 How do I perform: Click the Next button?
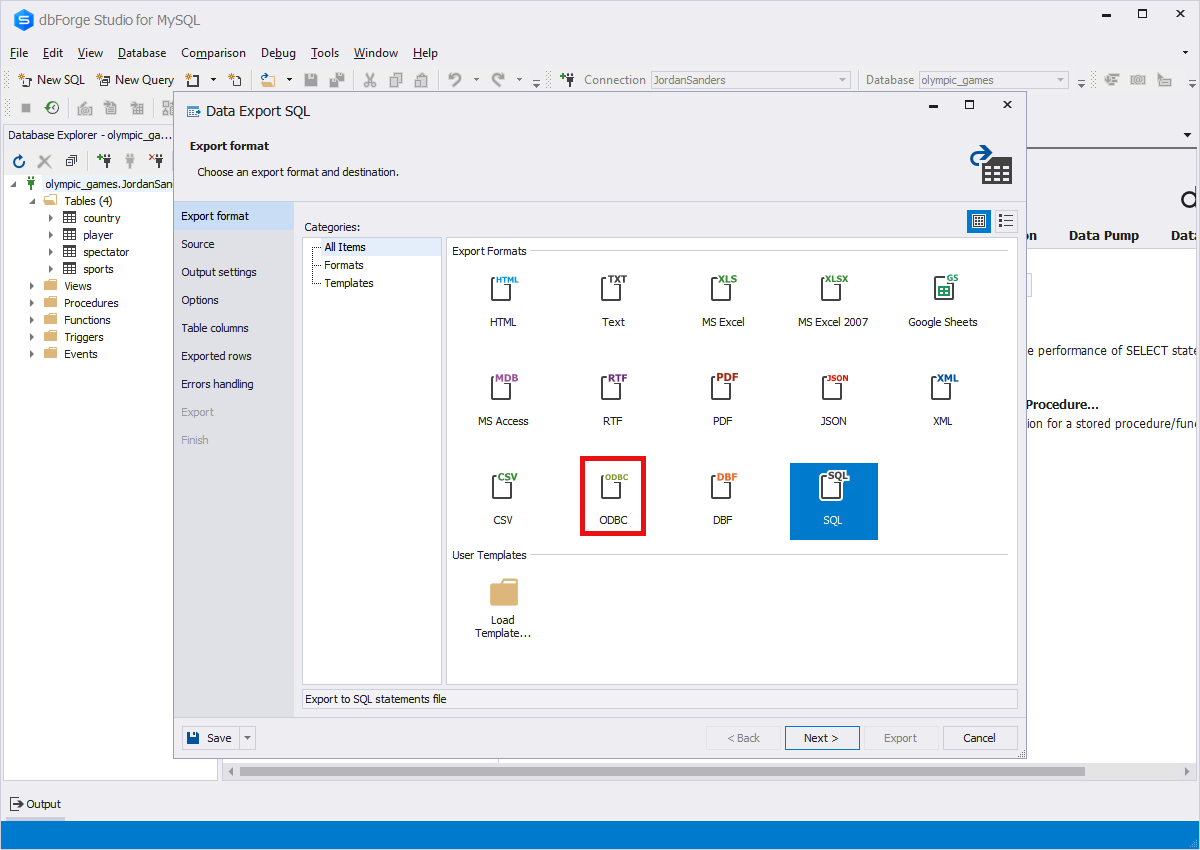click(x=822, y=738)
